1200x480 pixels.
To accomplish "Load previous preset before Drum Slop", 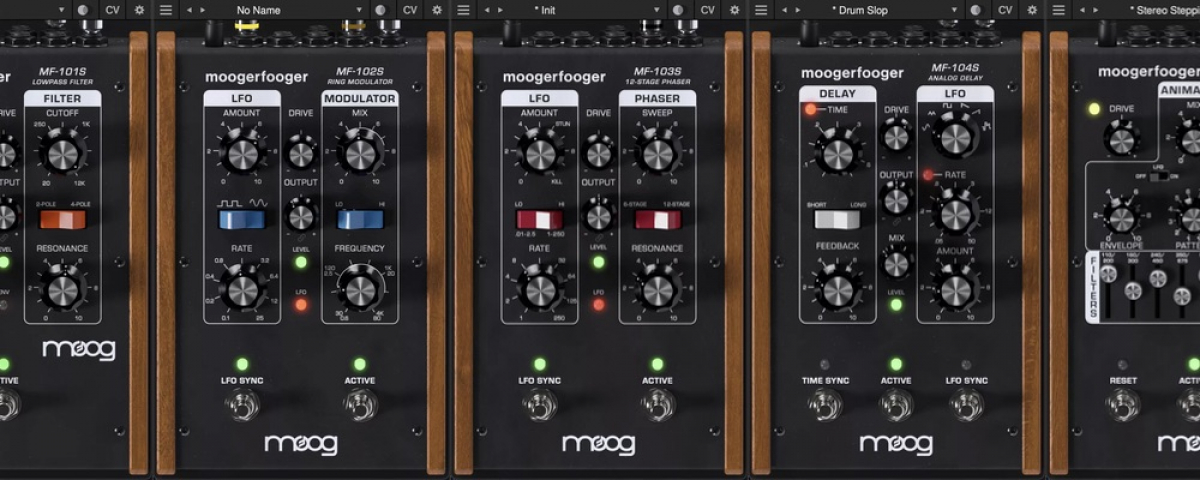I will (x=786, y=9).
